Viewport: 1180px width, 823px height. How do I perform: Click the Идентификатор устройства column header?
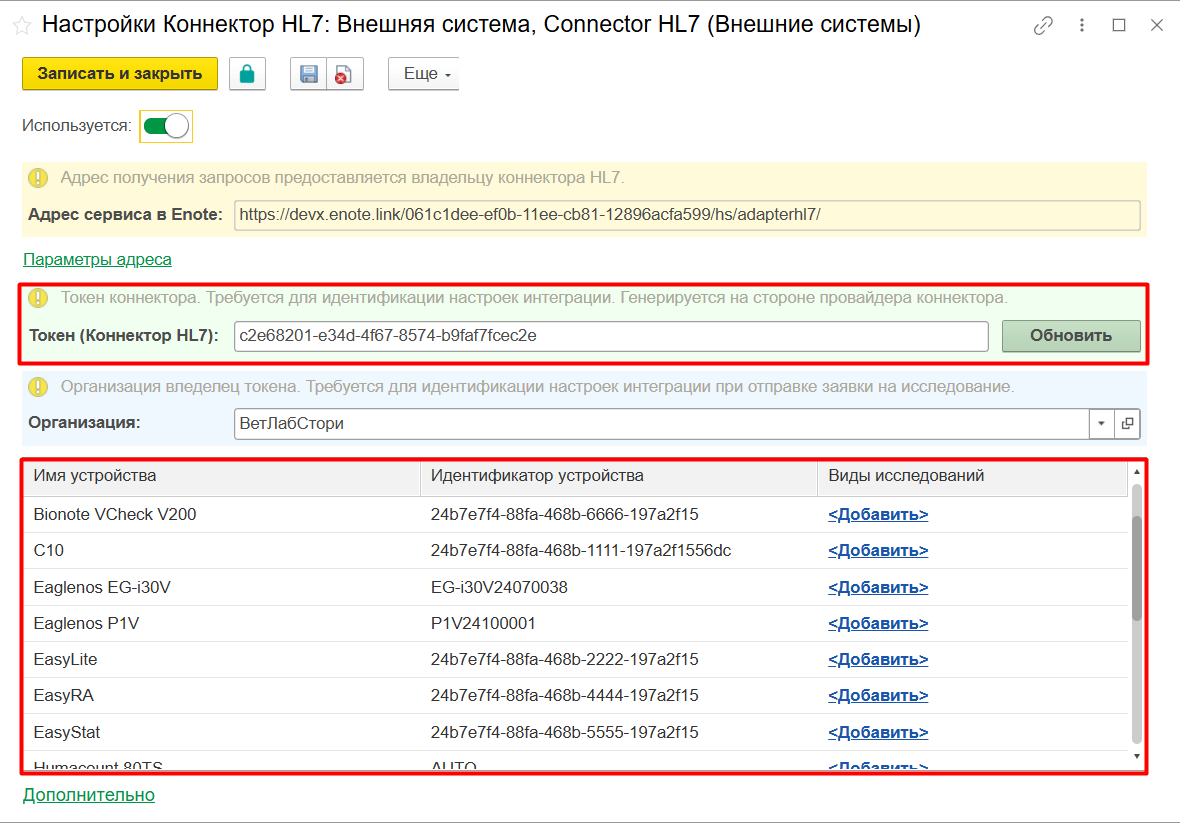618,476
